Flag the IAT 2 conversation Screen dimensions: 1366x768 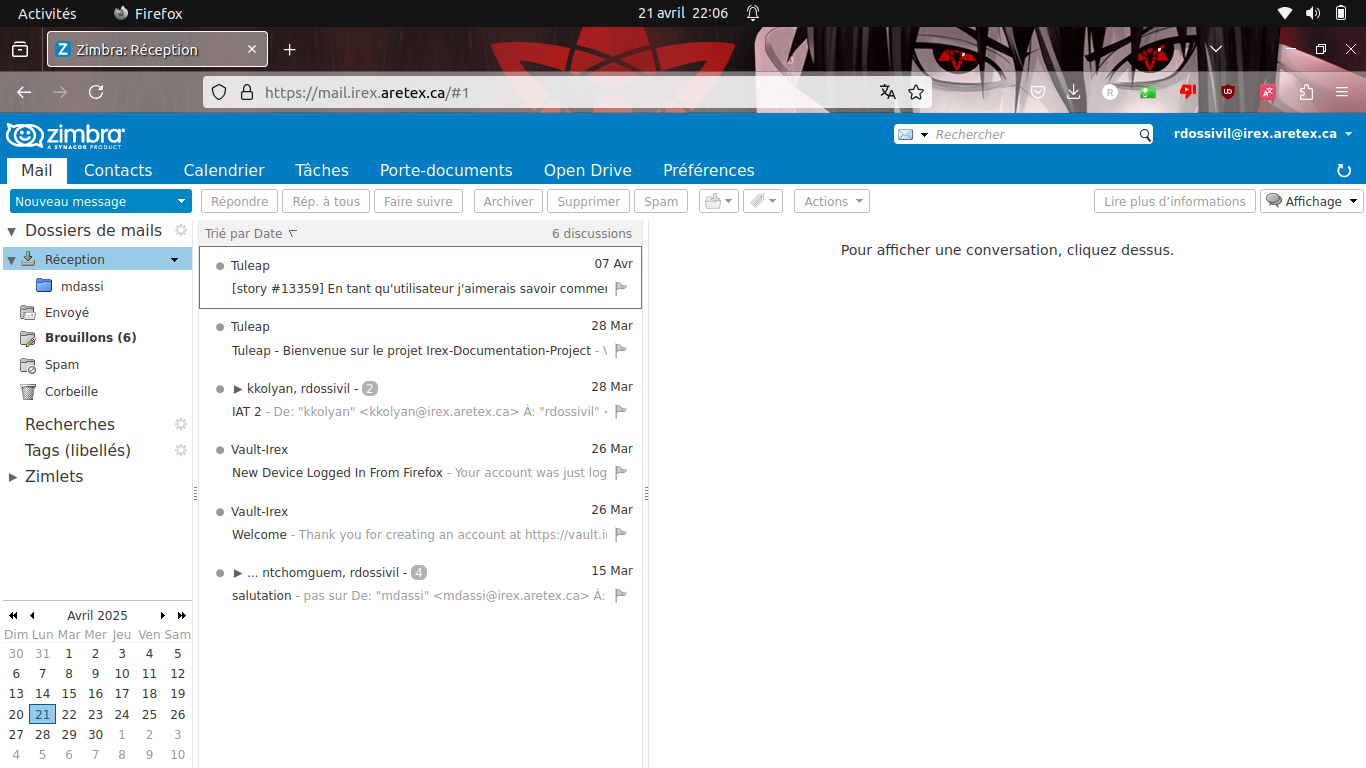coord(621,411)
